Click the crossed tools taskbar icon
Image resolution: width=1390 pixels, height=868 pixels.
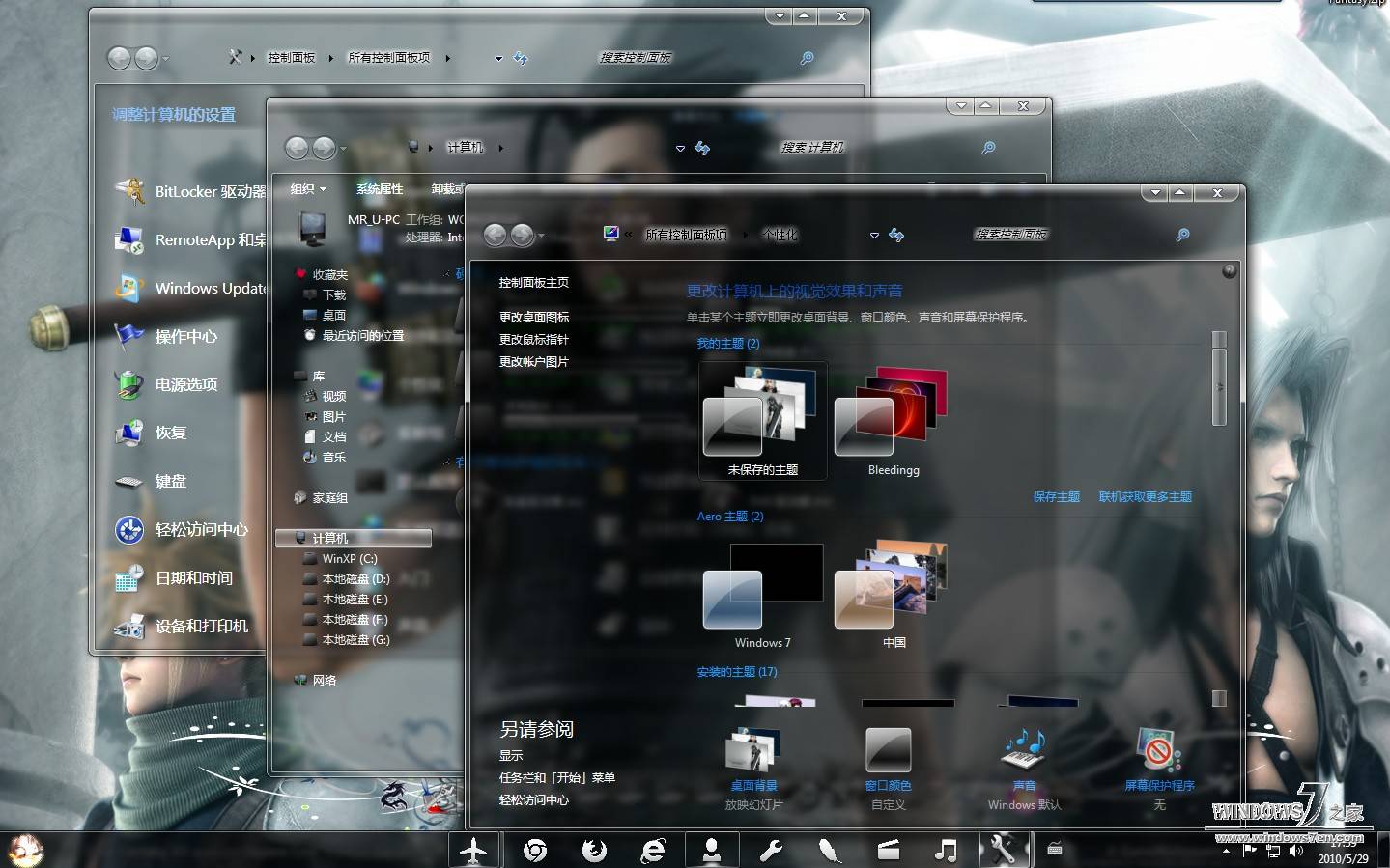click(x=1004, y=850)
